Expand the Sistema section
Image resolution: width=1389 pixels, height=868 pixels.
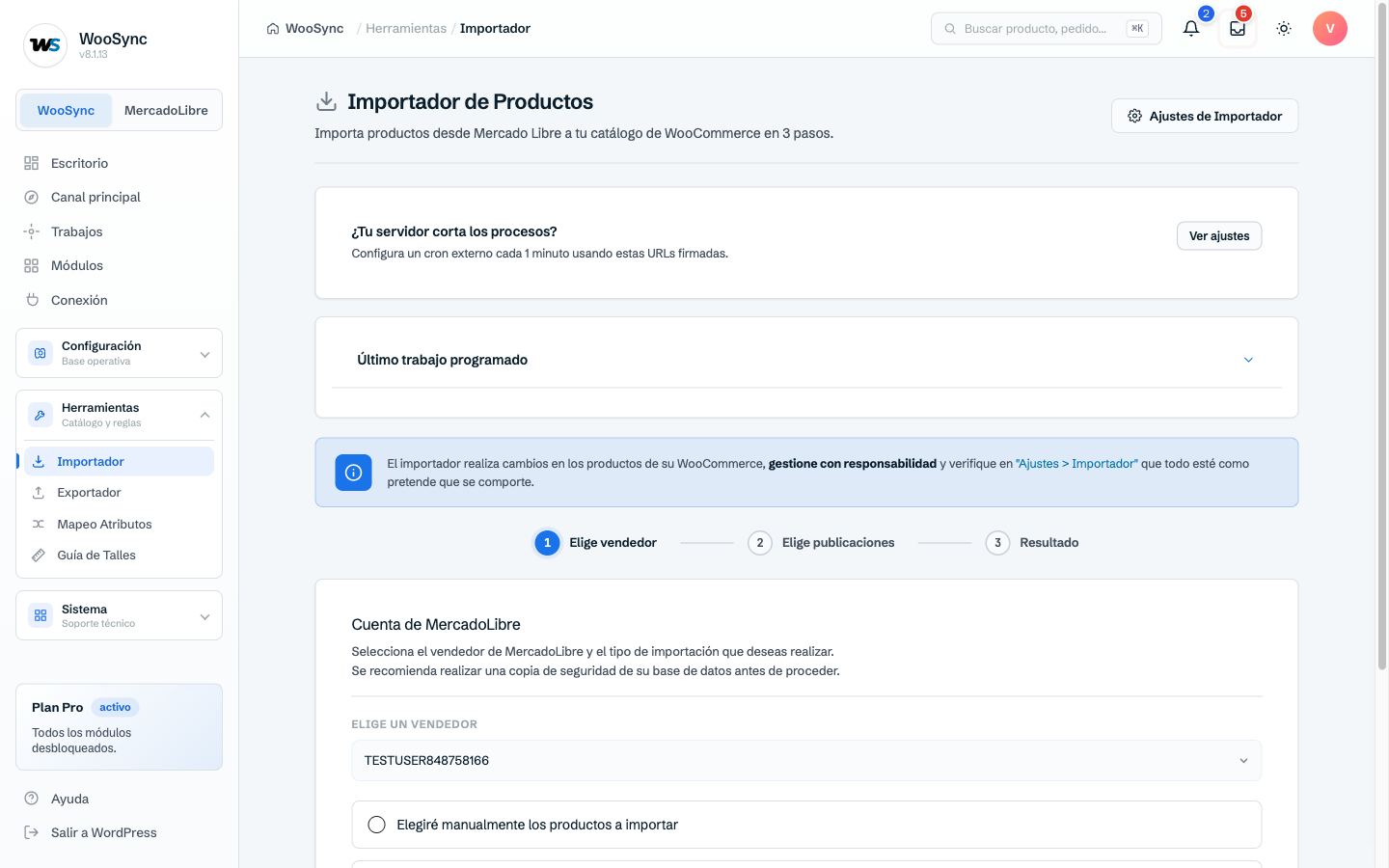click(x=119, y=615)
